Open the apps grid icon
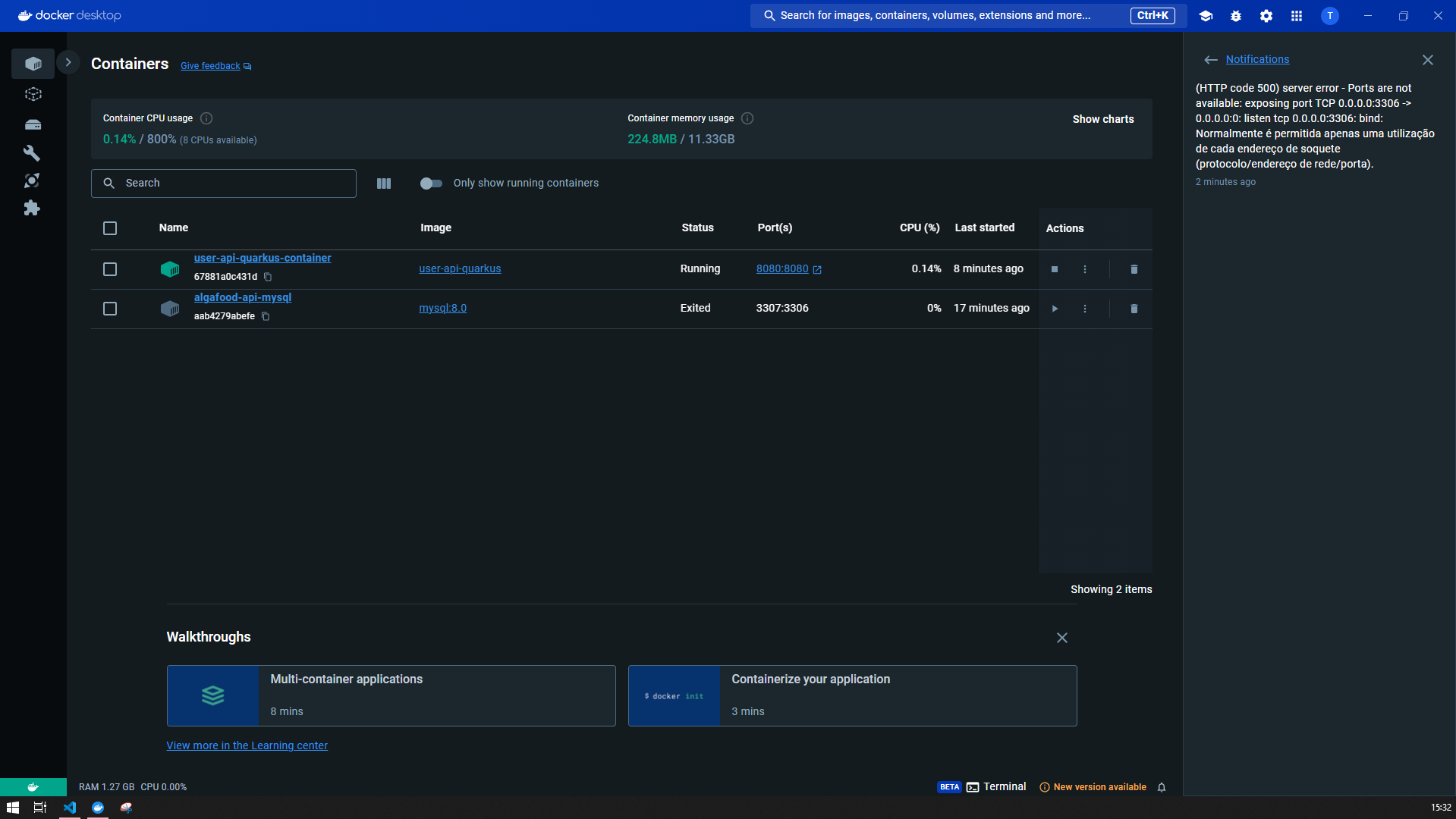 click(x=1297, y=16)
